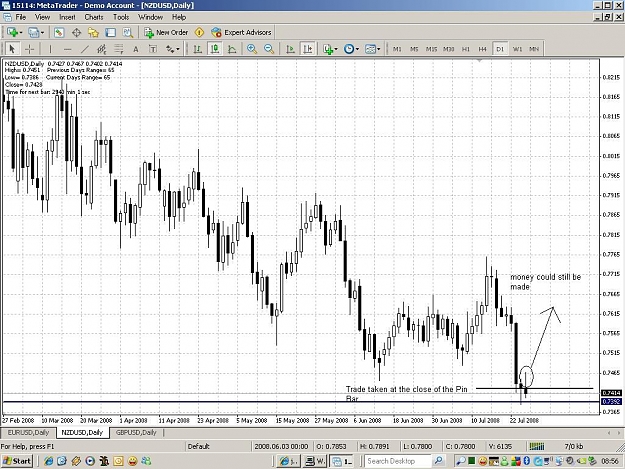Click the Windows Start button
The image size is (625, 469).
[x=17, y=461]
